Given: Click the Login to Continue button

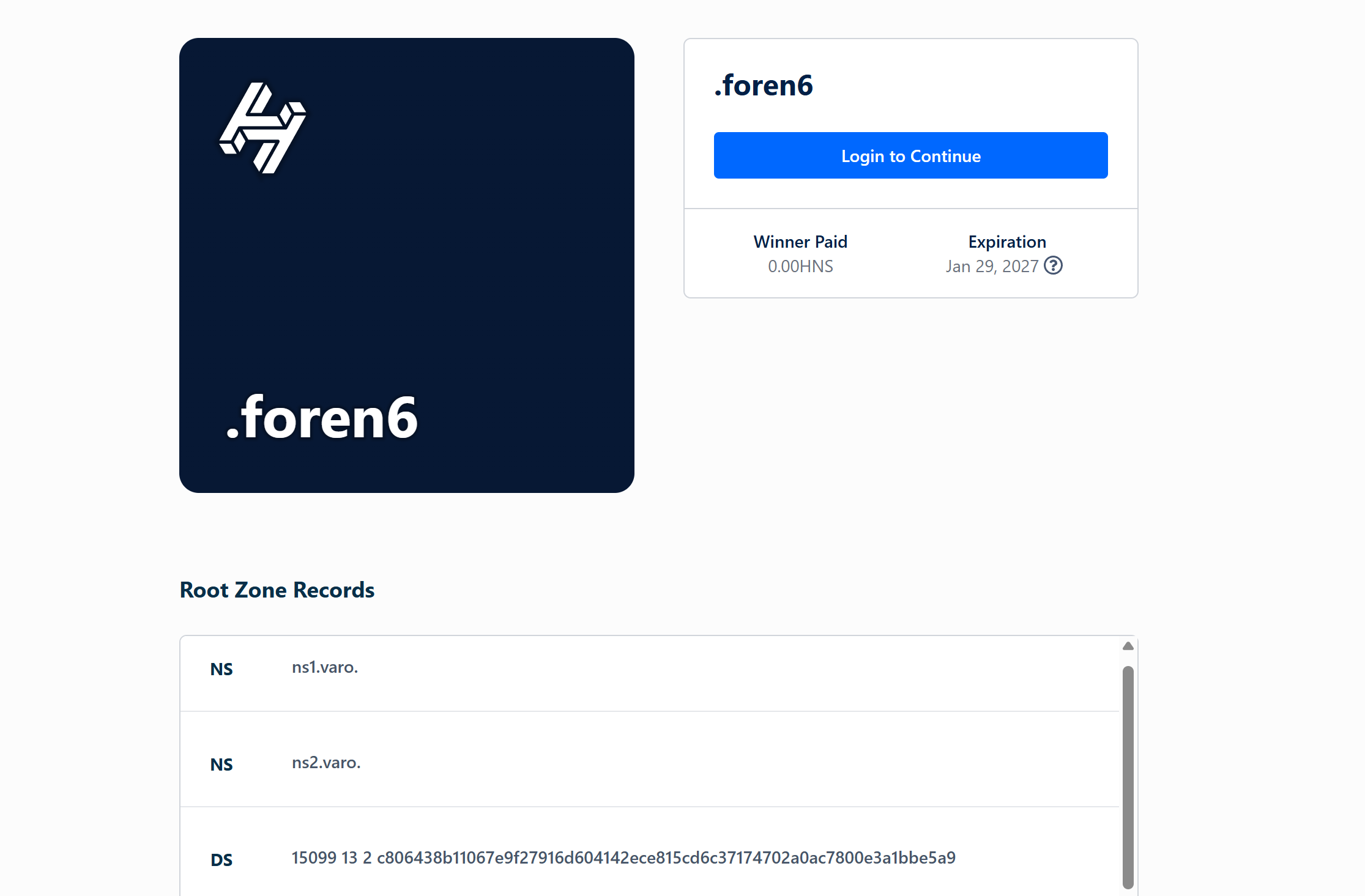Looking at the screenshot, I should (x=910, y=155).
